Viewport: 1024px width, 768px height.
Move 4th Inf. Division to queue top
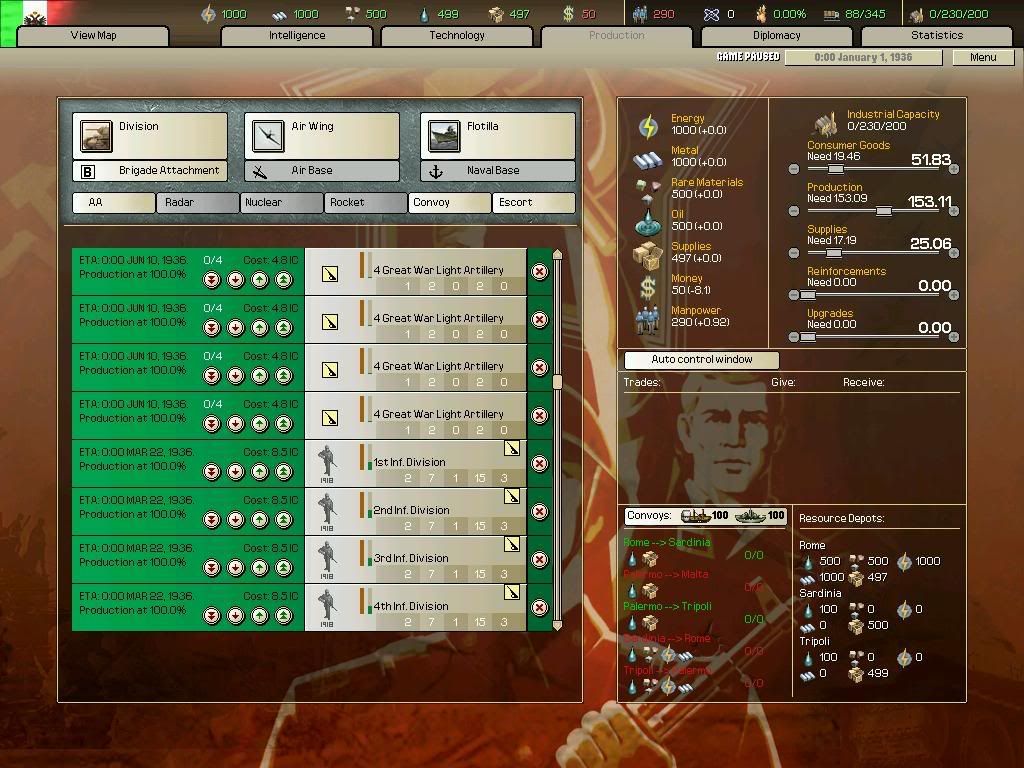[x=283, y=616]
